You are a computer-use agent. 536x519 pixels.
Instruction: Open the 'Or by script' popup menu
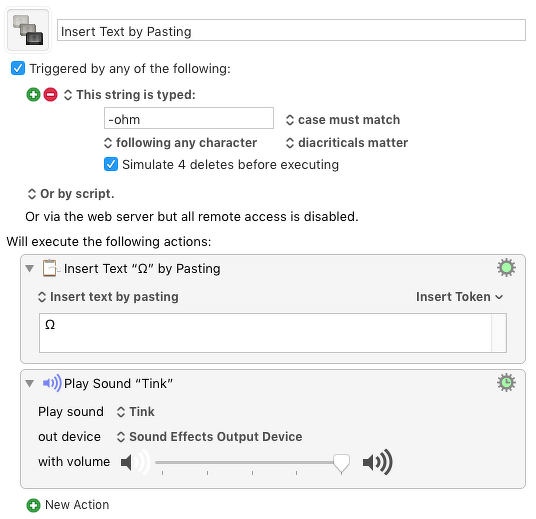70,194
